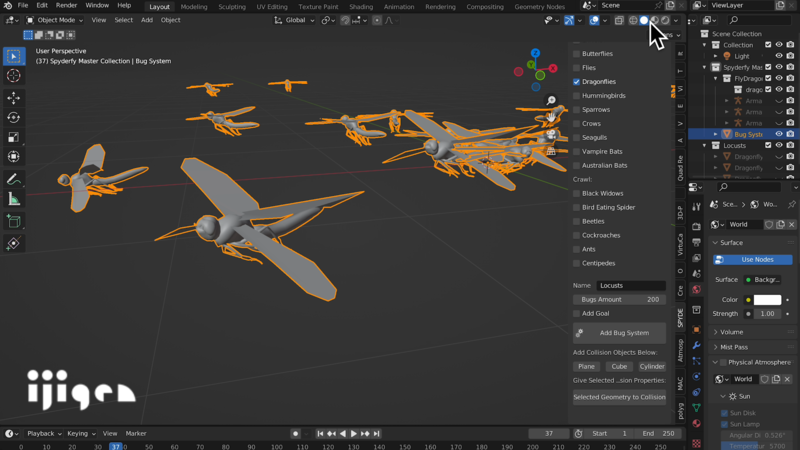Click the Use Nodes button
This screenshot has width=800, height=450.
pyautogui.click(x=753, y=260)
